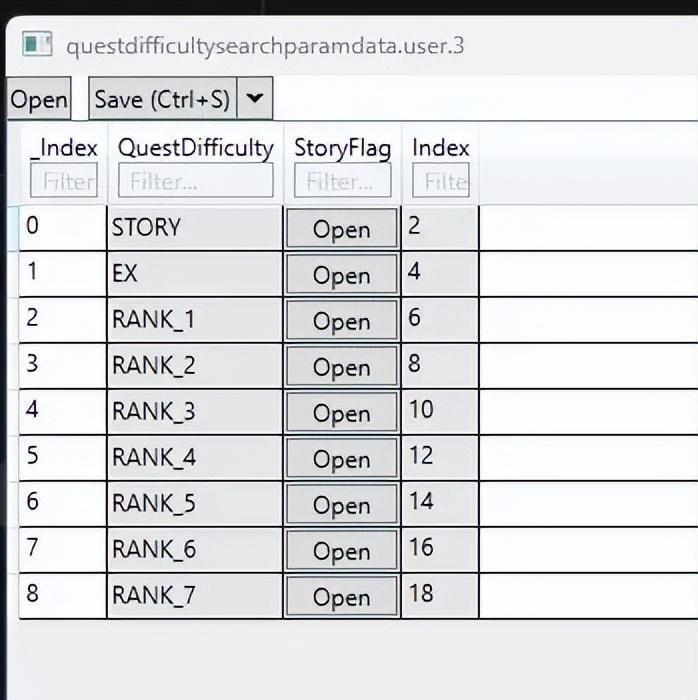698x700 pixels.
Task: Focus the QuestDifficulty filter field
Action: pos(195,180)
